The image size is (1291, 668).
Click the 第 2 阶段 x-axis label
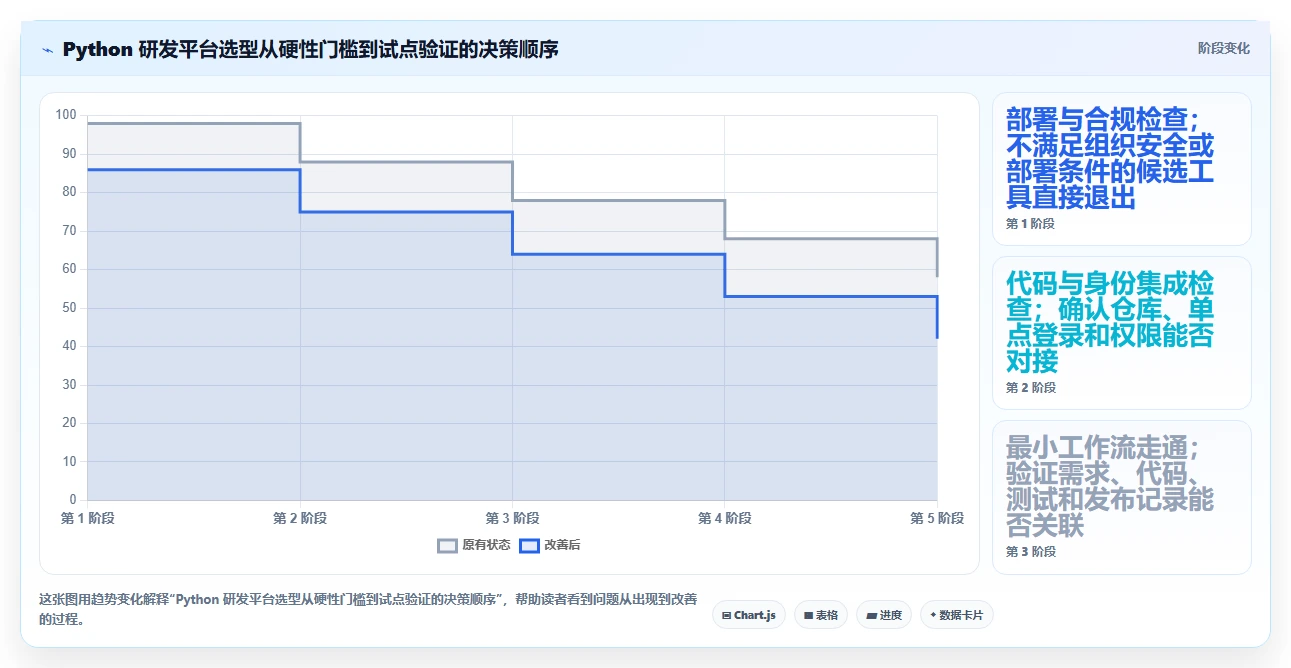point(300,518)
